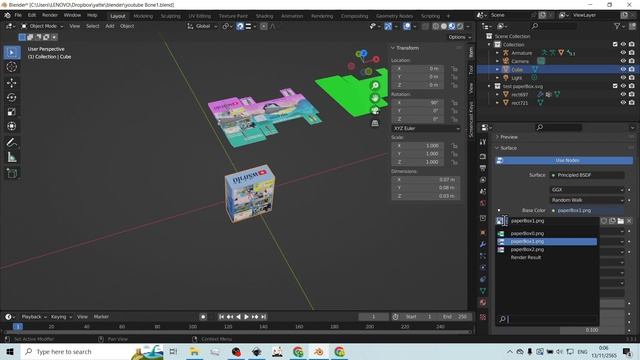Select the Scale tool
This screenshot has height=360, width=640.
tap(12, 112)
